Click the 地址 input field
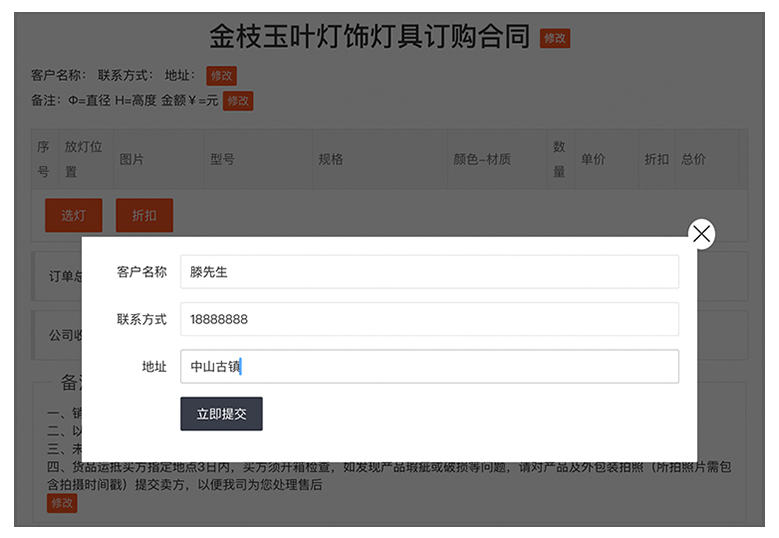 (x=429, y=366)
